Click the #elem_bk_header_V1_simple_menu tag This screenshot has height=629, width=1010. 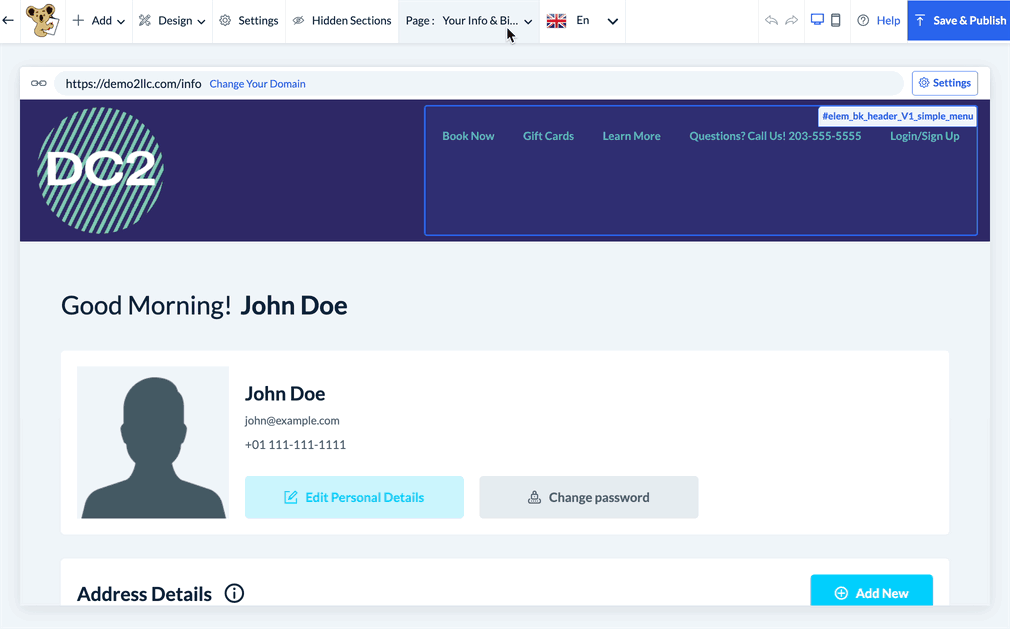pyautogui.click(x=897, y=117)
